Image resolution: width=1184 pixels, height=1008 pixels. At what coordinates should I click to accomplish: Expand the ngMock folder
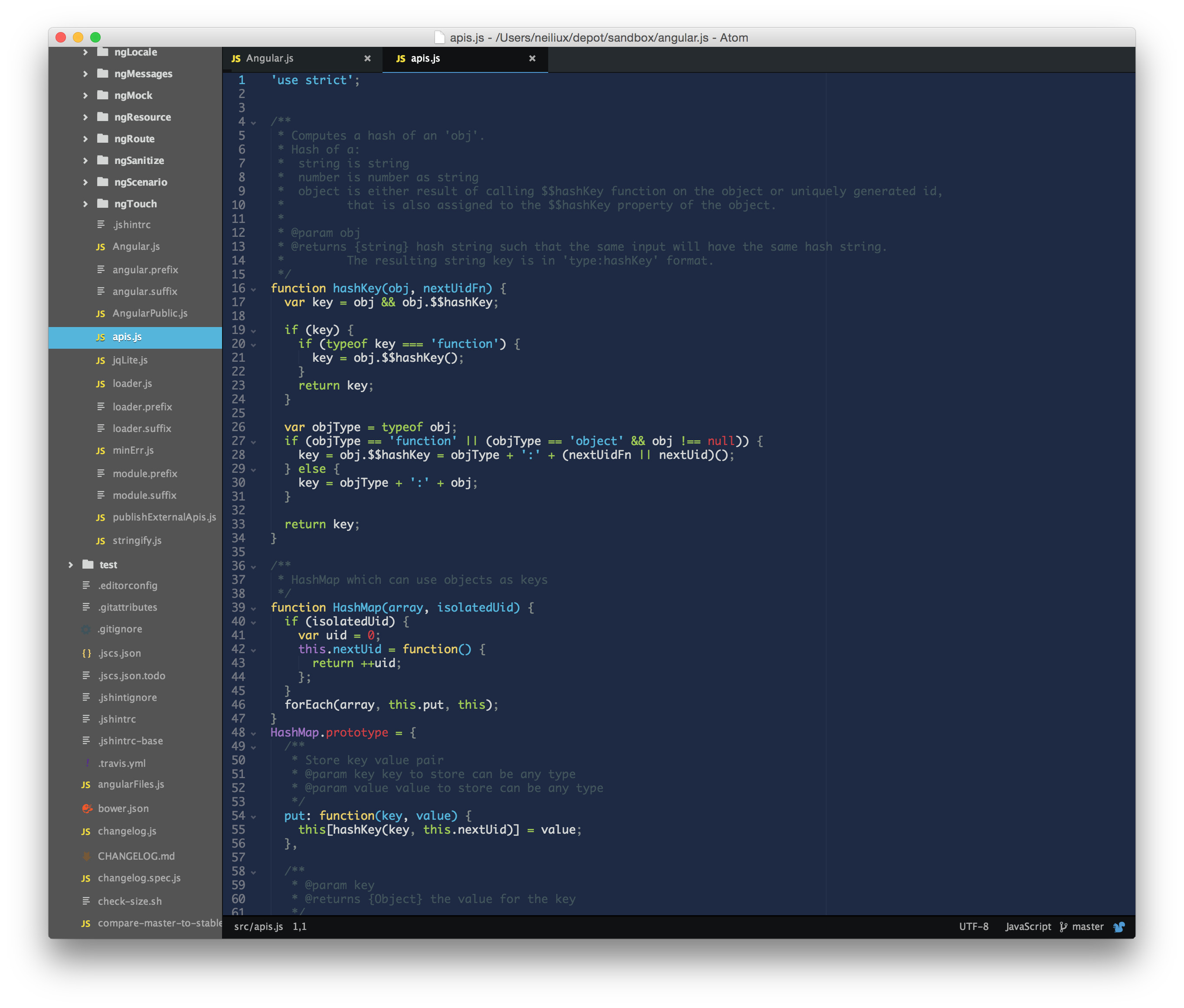pos(86,95)
